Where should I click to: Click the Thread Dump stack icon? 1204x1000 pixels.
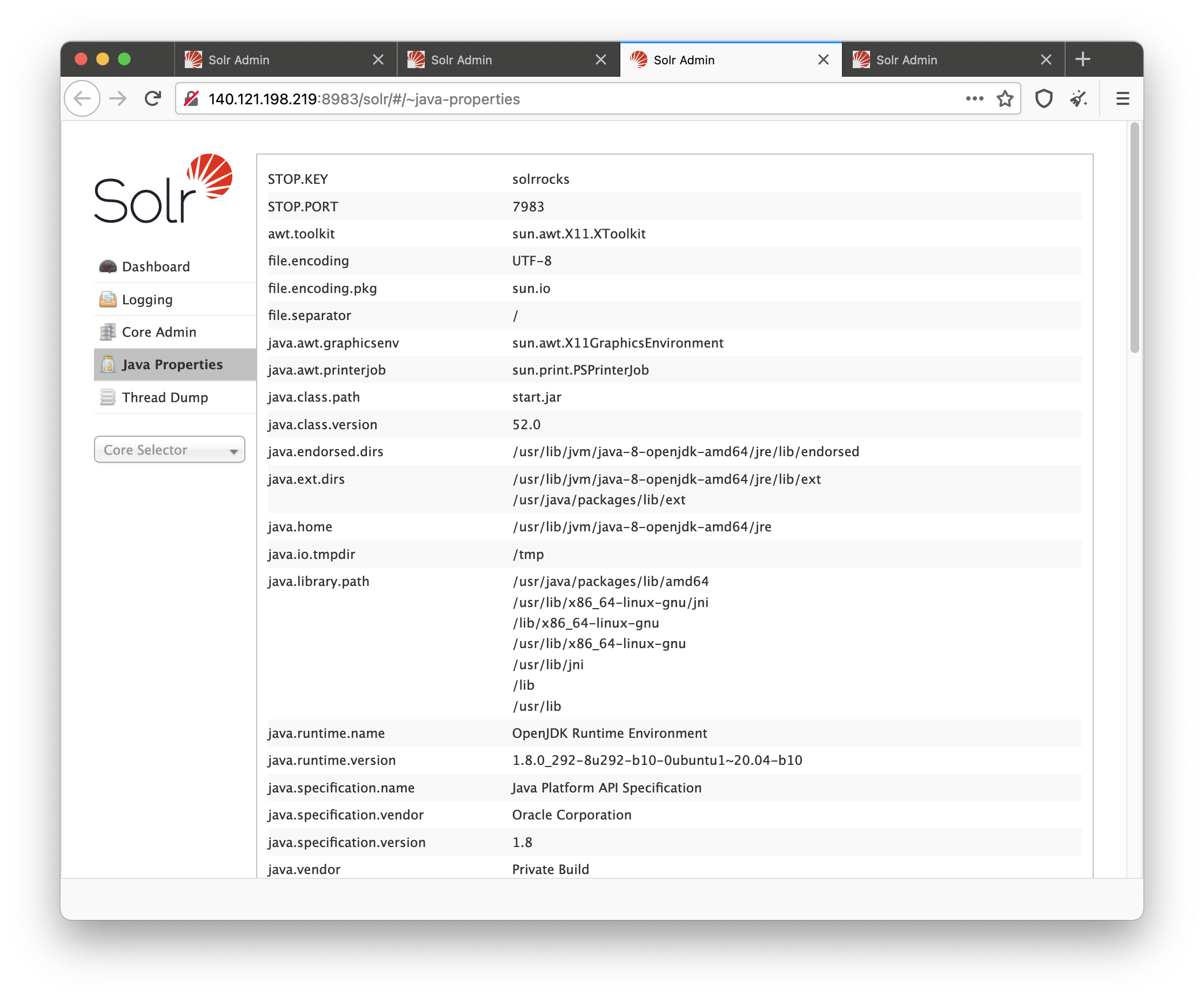[x=107, y=397]
